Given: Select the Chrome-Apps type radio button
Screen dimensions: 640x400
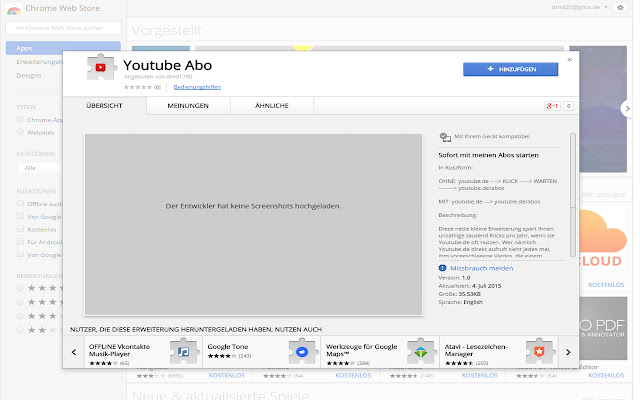Looking at the screenshot, I should [20, 119].
